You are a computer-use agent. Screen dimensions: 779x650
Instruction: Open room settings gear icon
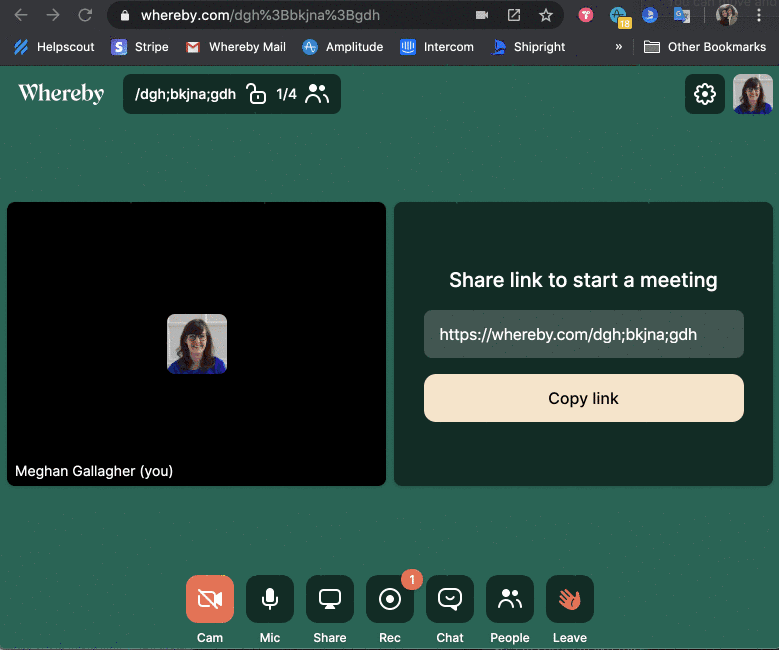tap(704, 94)
